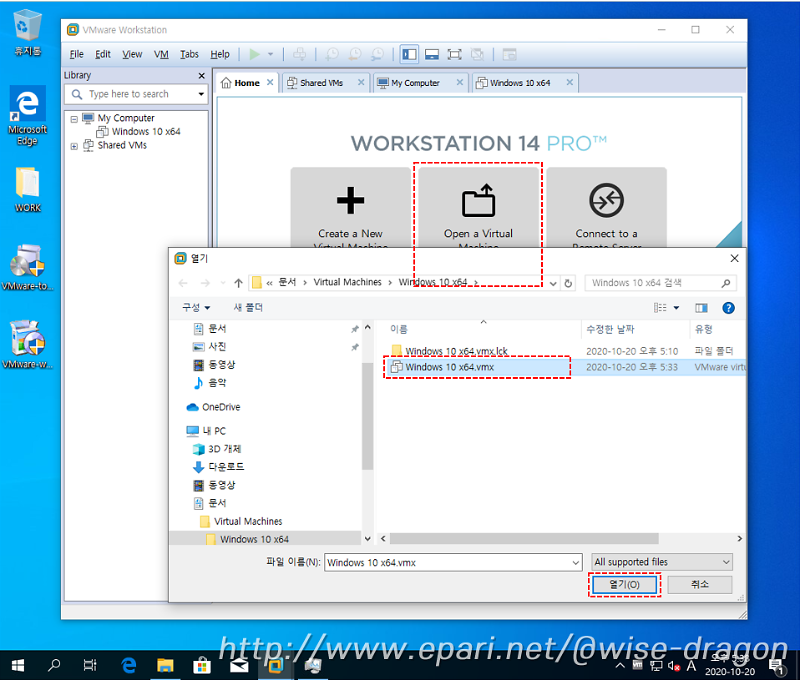
Task: Open the VM menu
Action: (161, 54)
